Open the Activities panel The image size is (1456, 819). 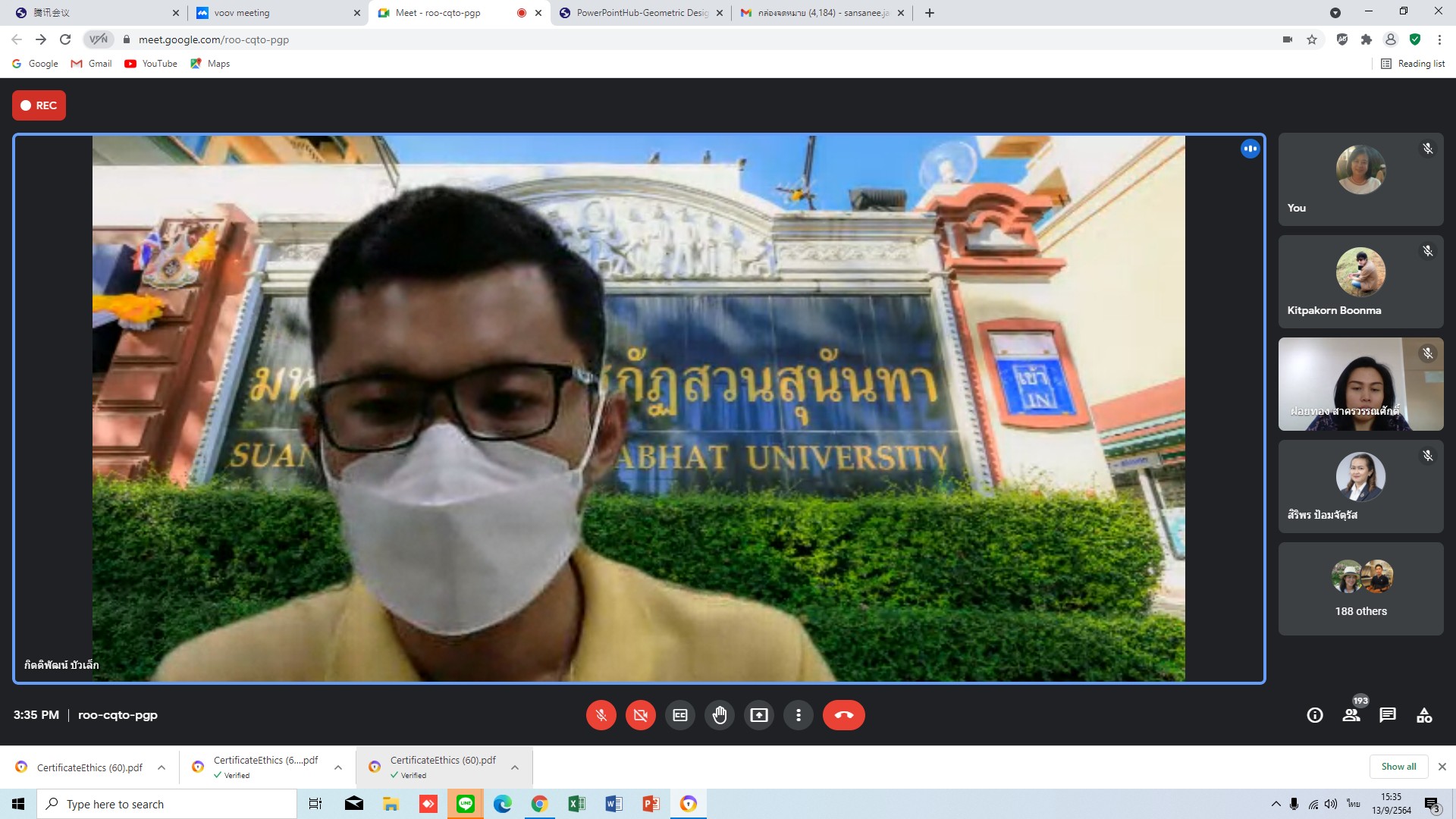coord(1424,715)
